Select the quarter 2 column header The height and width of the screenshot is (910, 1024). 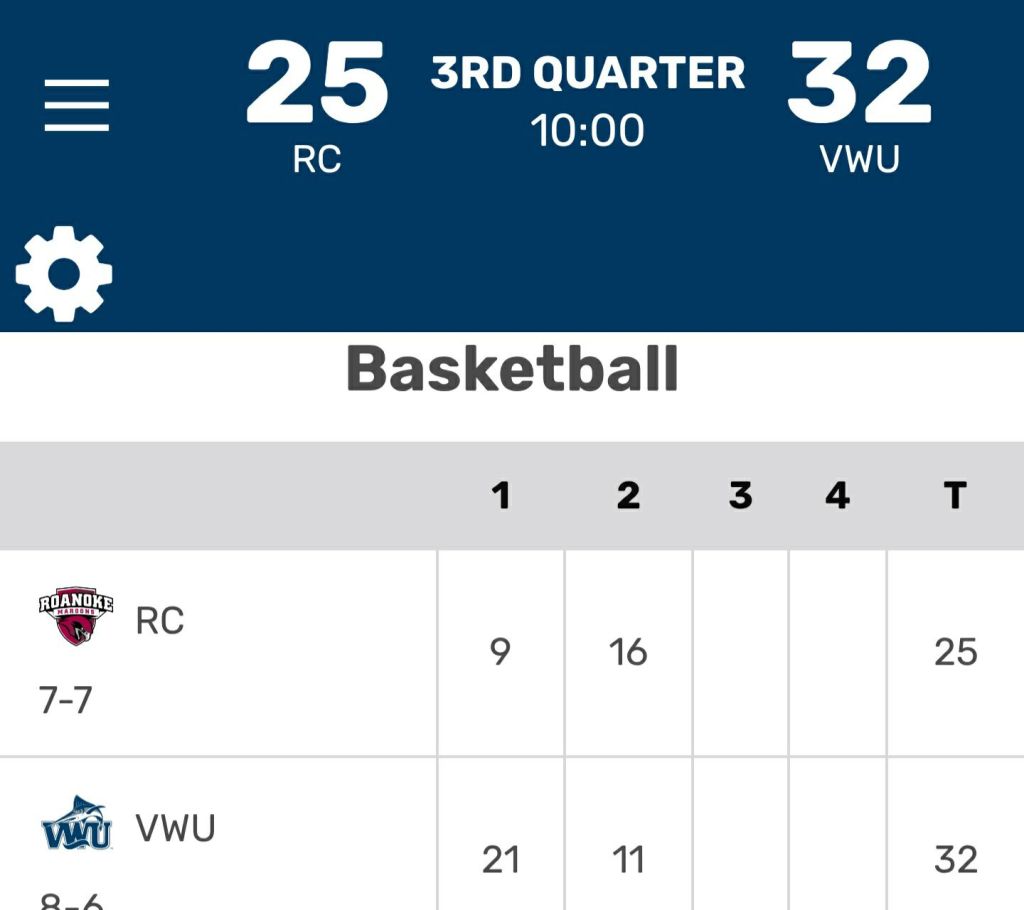coord(628,495)
